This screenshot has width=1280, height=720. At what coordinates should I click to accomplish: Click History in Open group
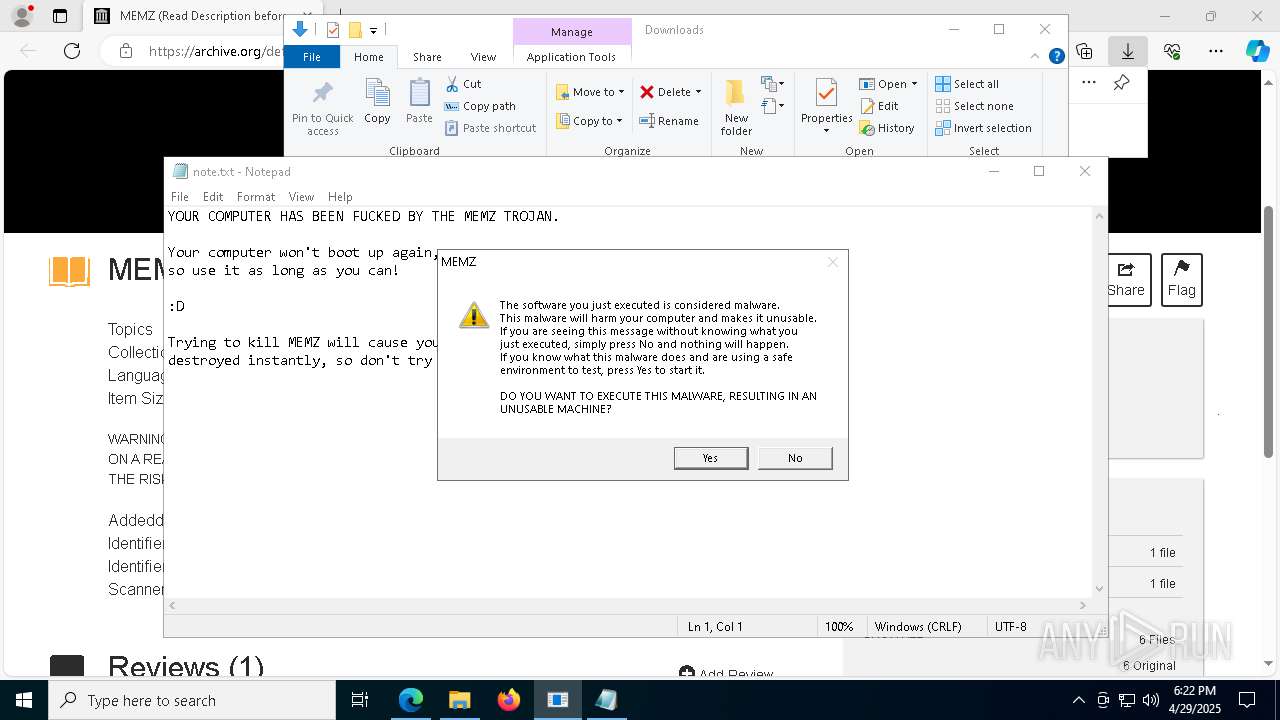887,128
